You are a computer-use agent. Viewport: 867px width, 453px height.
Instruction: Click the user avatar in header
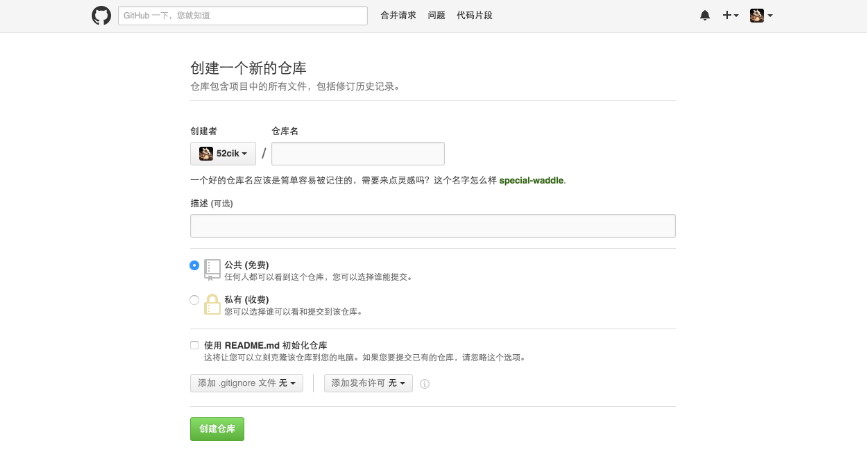point(758,16)
